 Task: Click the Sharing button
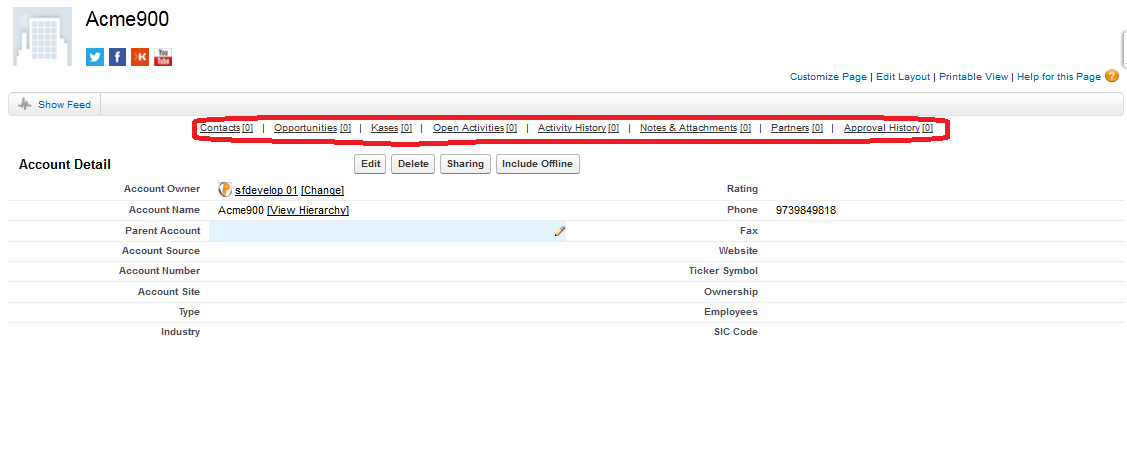click(x=465, y=164)
